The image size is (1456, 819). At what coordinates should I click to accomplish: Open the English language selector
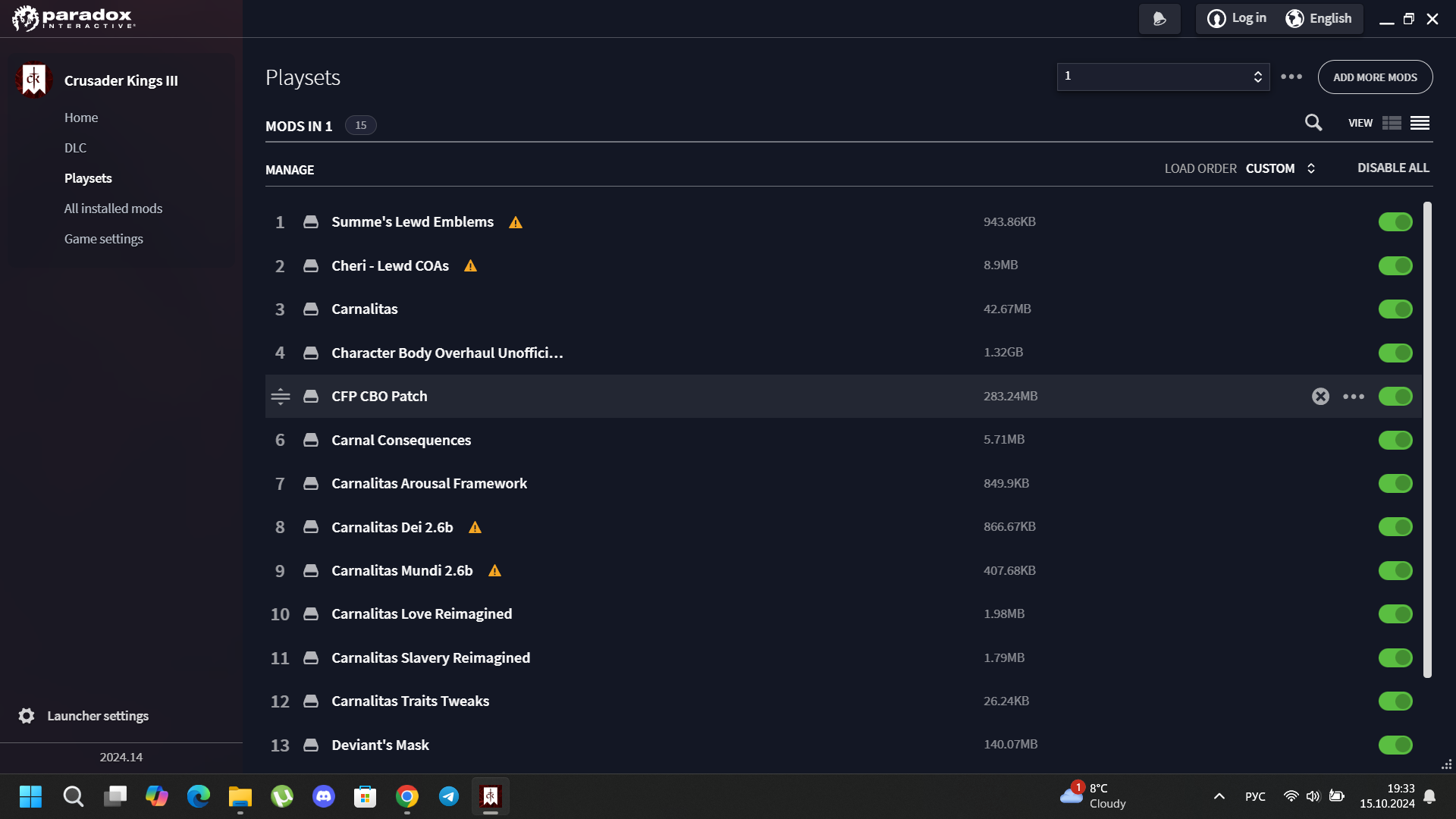coord(1319,18)
